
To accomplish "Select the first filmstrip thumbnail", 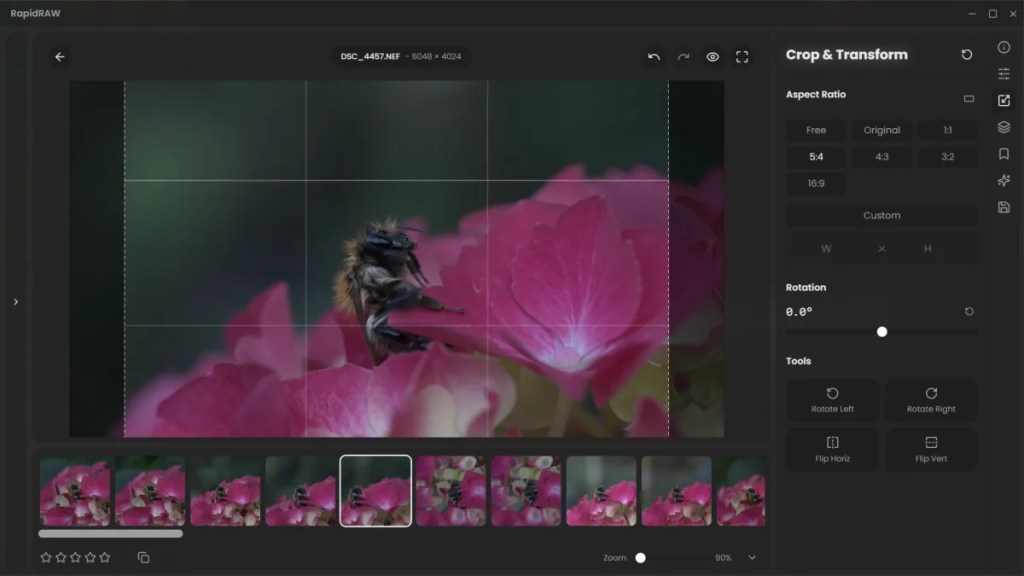I will (75, 491).
